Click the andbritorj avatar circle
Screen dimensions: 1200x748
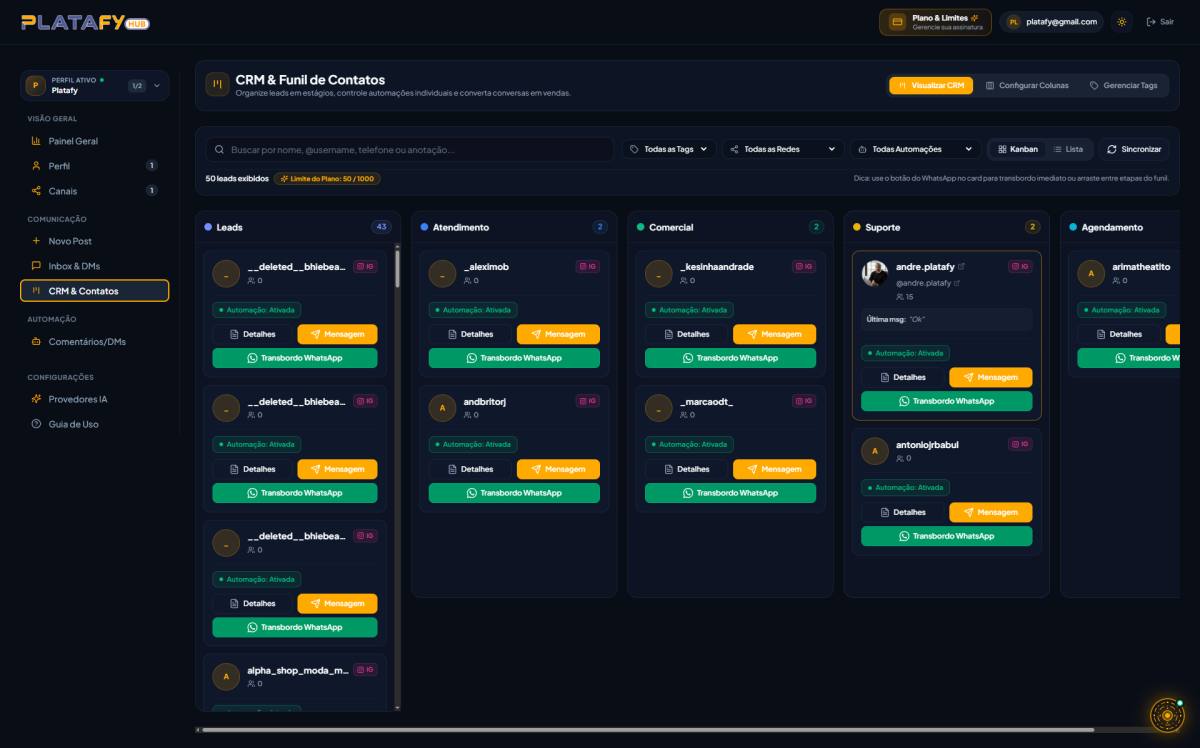[442, 408]
